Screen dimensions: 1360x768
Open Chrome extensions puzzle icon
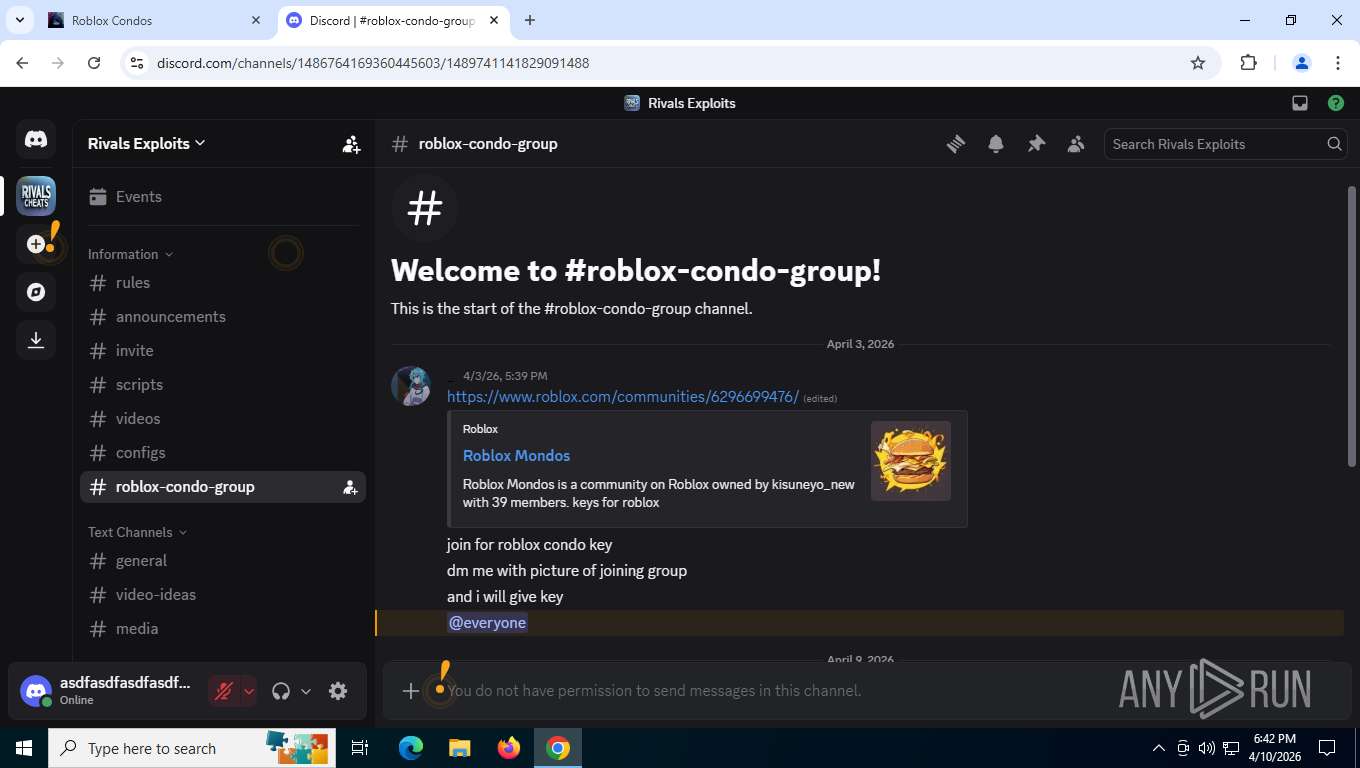tap(1248, 63)
